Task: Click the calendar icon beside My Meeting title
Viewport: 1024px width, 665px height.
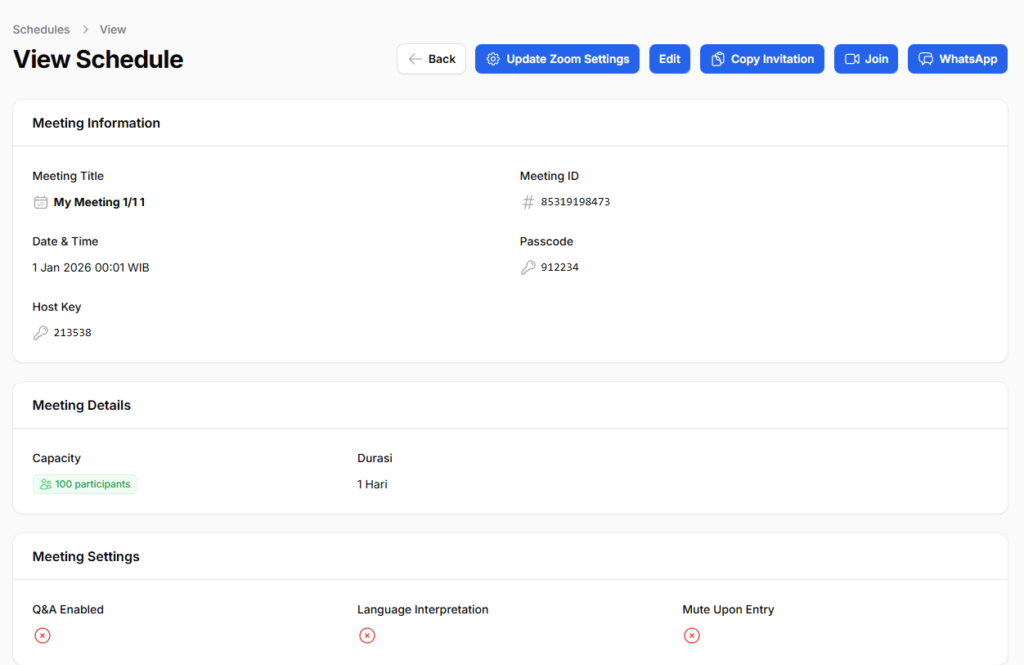Action: click(41, 202)
